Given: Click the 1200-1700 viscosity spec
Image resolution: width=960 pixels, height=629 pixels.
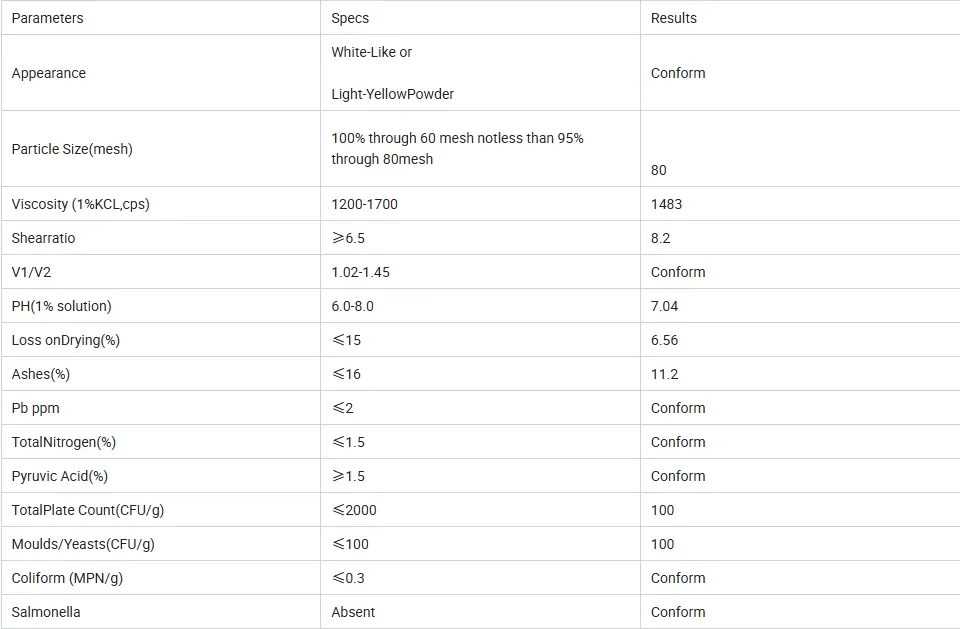Looking at the screenshot, I should [364, 204].
